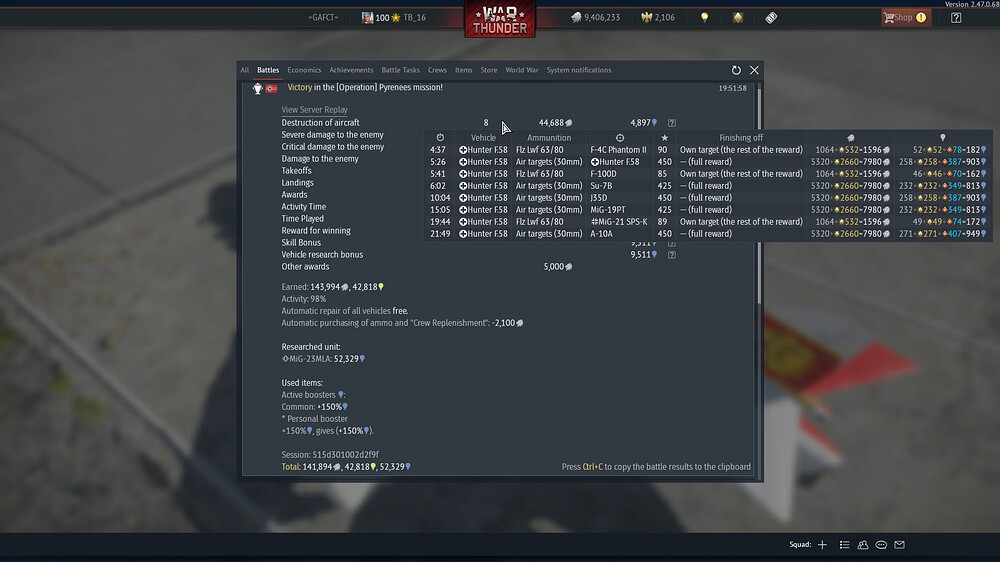
Task: Click the Awards row label
Action: [294, 195]
